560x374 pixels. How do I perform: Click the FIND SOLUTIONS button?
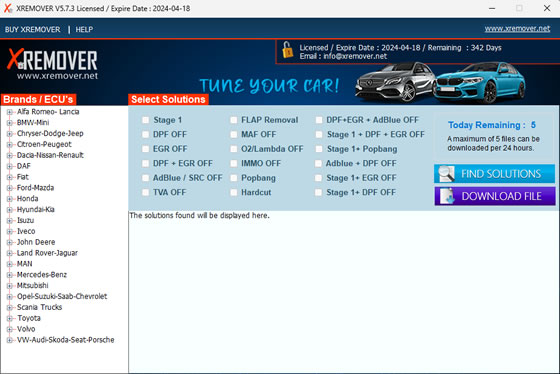tap(495, 174)
